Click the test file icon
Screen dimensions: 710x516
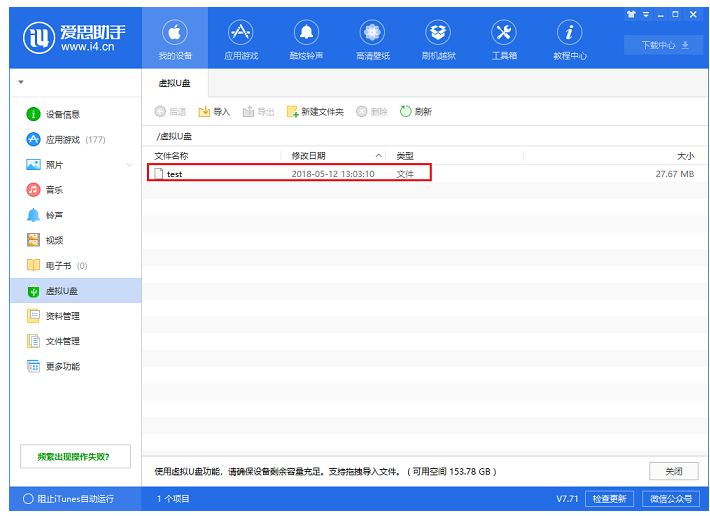coord(158,174)
